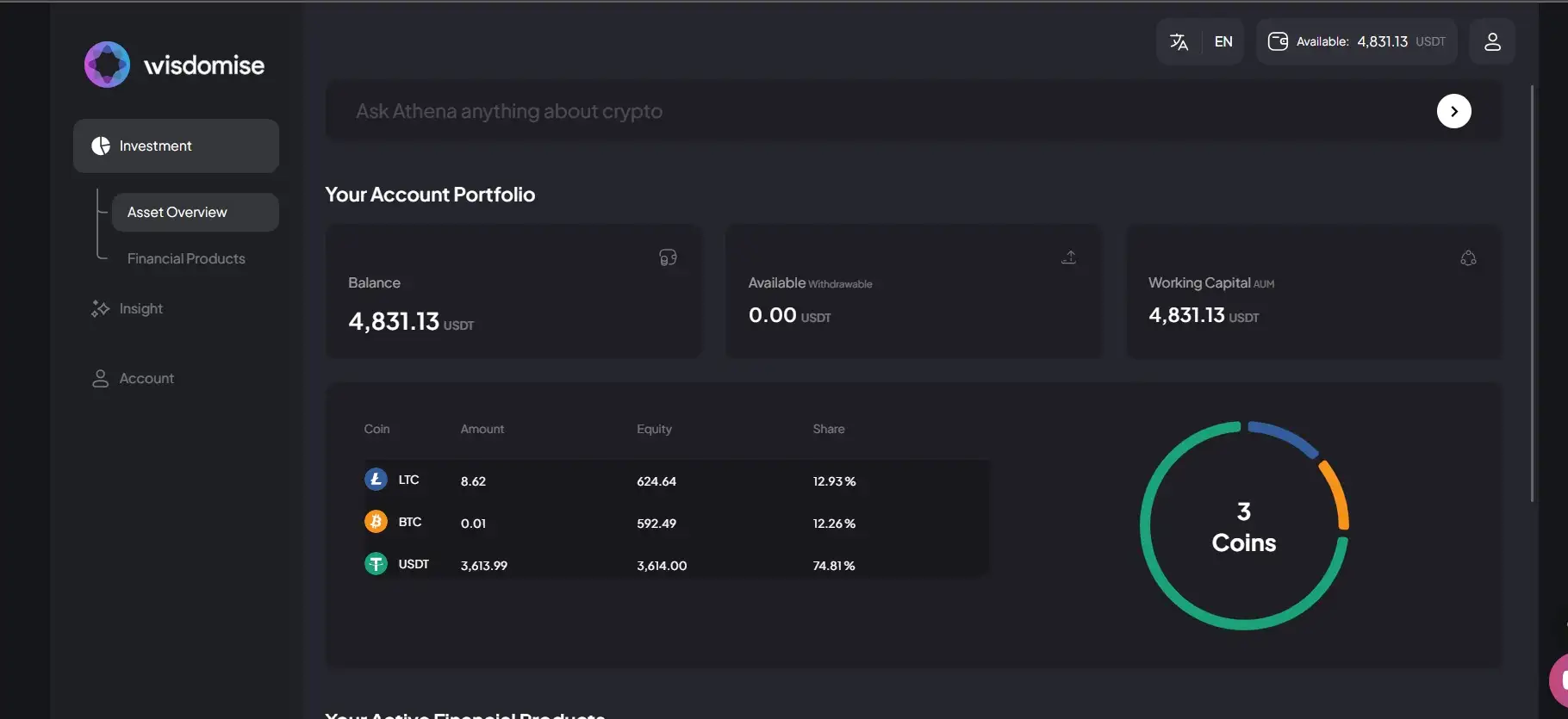Viewport: 1568px width, 719px height.
Task: Click the page vertical scrollbar
Action: coord(1532,293)
